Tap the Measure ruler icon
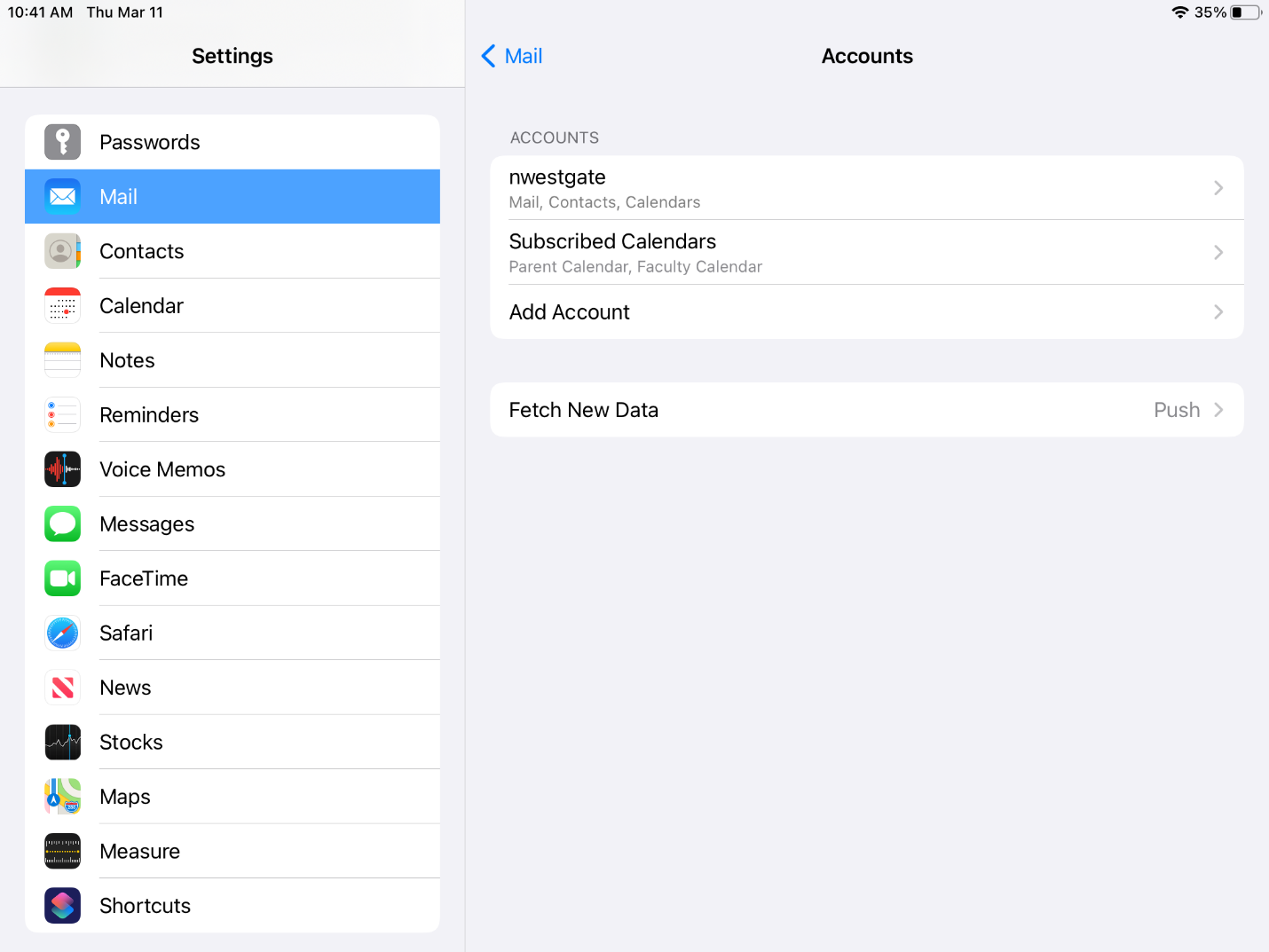This screenshot has width=1269, height=952. (62, 851)
